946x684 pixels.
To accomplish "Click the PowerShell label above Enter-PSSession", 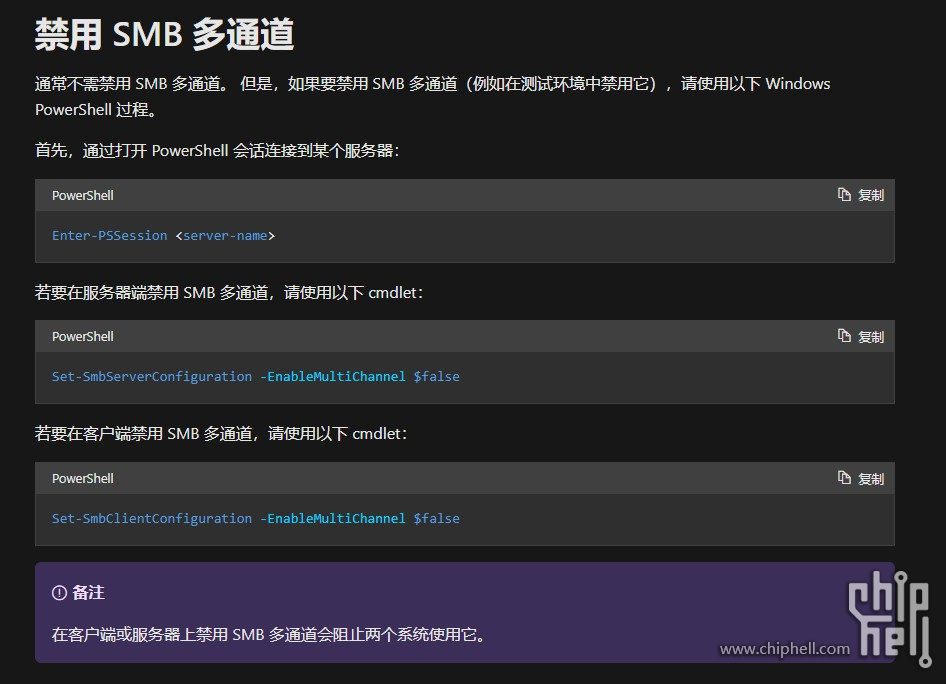I will click(83, 195).
